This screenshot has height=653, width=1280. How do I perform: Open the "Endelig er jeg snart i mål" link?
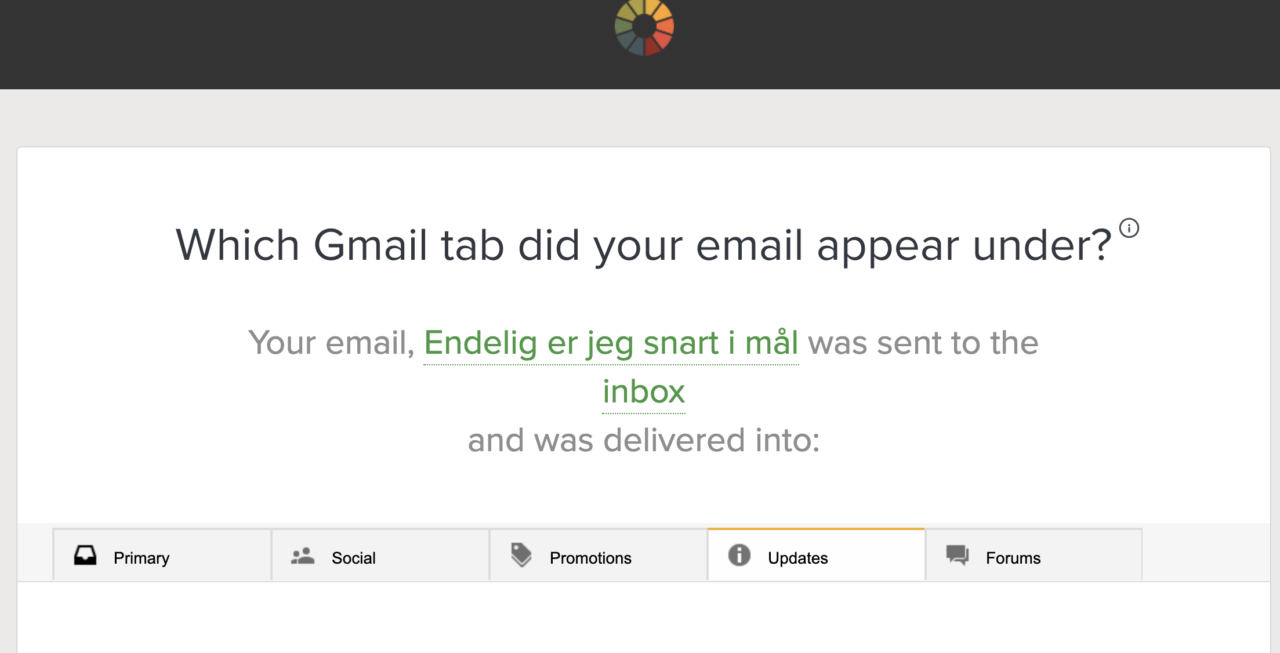(x=611, y=343)
